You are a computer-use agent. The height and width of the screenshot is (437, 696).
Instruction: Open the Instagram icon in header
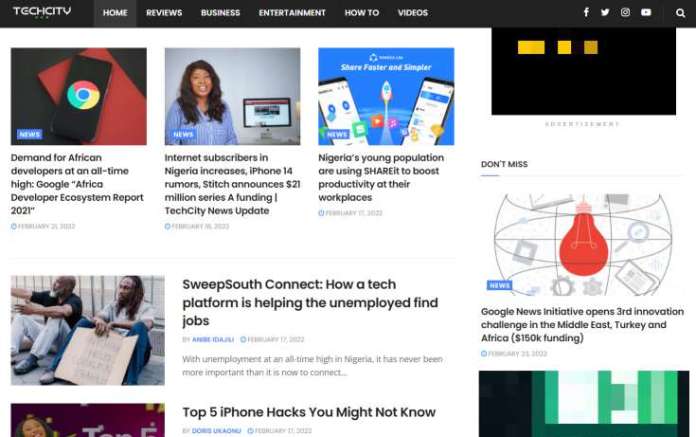(x=625, y=12)
